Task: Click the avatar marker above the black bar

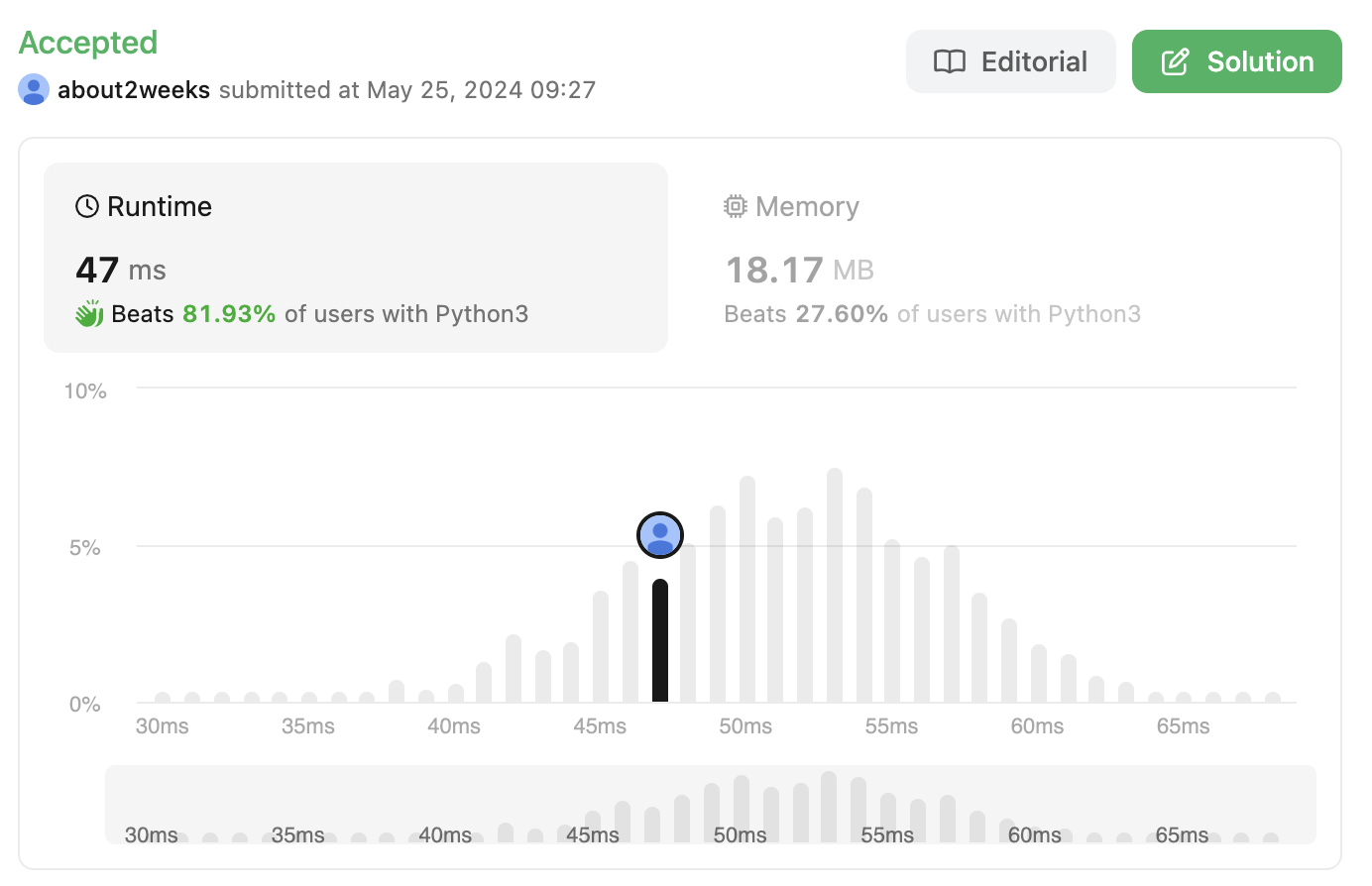Action: click(660, 535)
